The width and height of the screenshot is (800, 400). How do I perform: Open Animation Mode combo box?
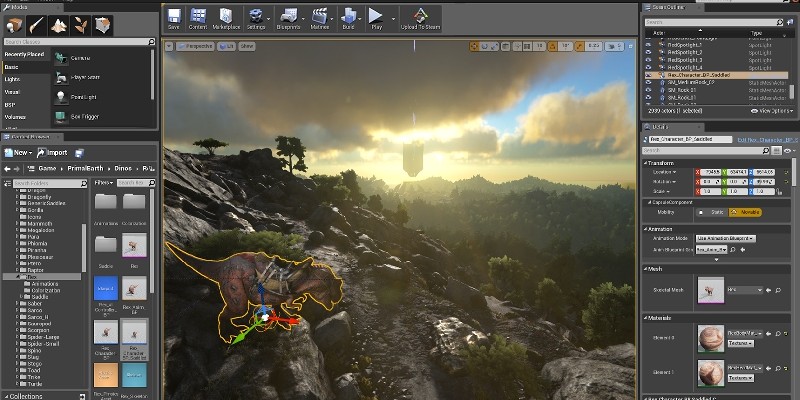coord(726,238)
